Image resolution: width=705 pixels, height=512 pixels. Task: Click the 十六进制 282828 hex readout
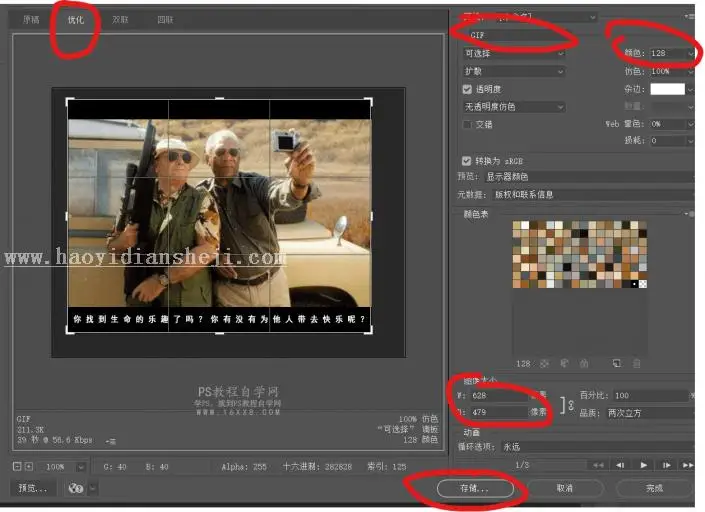[x=317, y=467]
